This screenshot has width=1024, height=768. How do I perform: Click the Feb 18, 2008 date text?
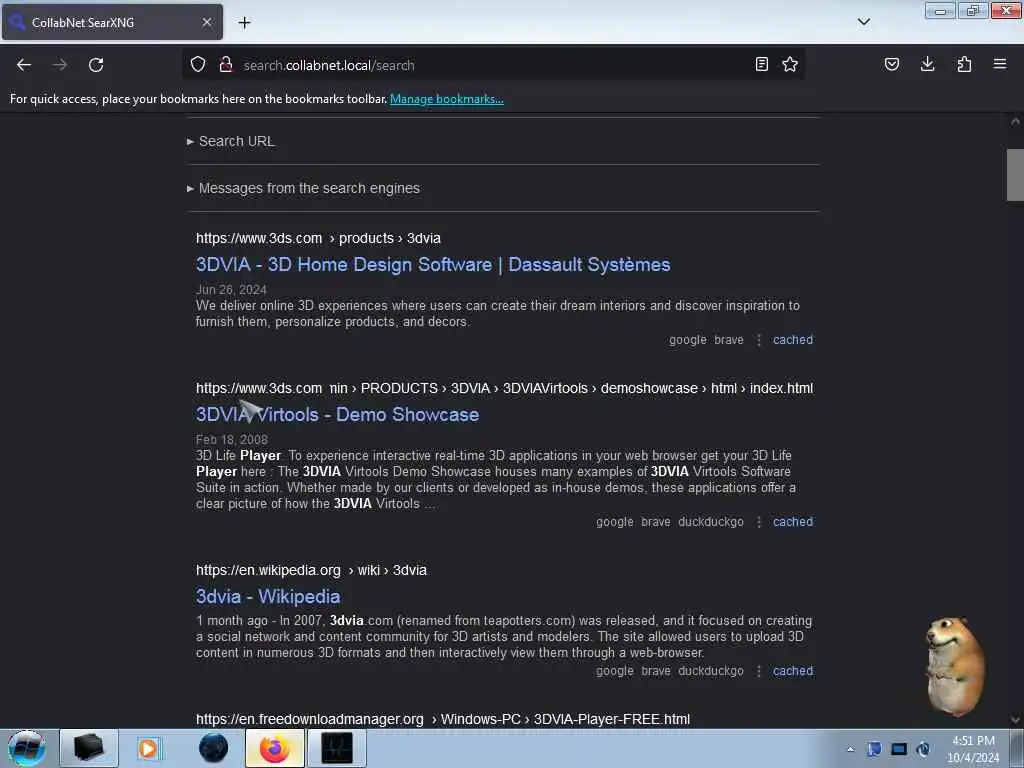pyautogui.click(x=232, y=440)
